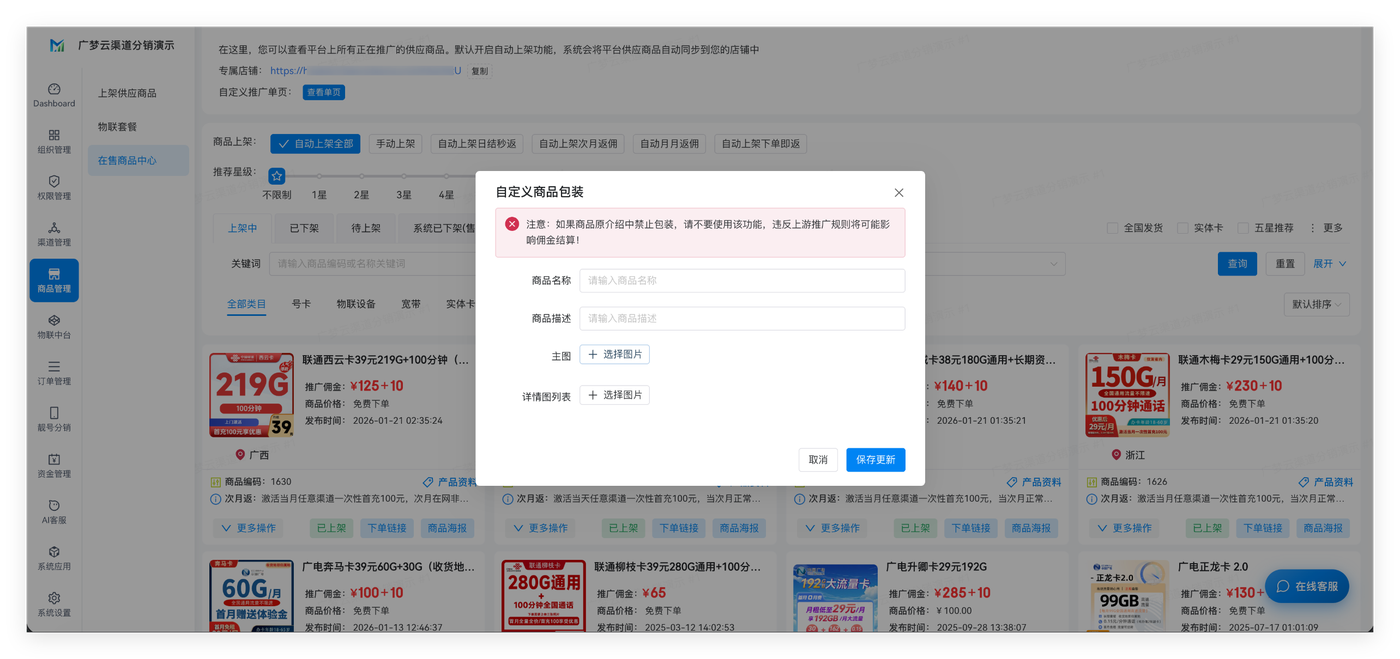Open 在售商品中心 submenu
Viewport: 1400px width, 659px height.
pyautogui.click(x=138, y=160)
